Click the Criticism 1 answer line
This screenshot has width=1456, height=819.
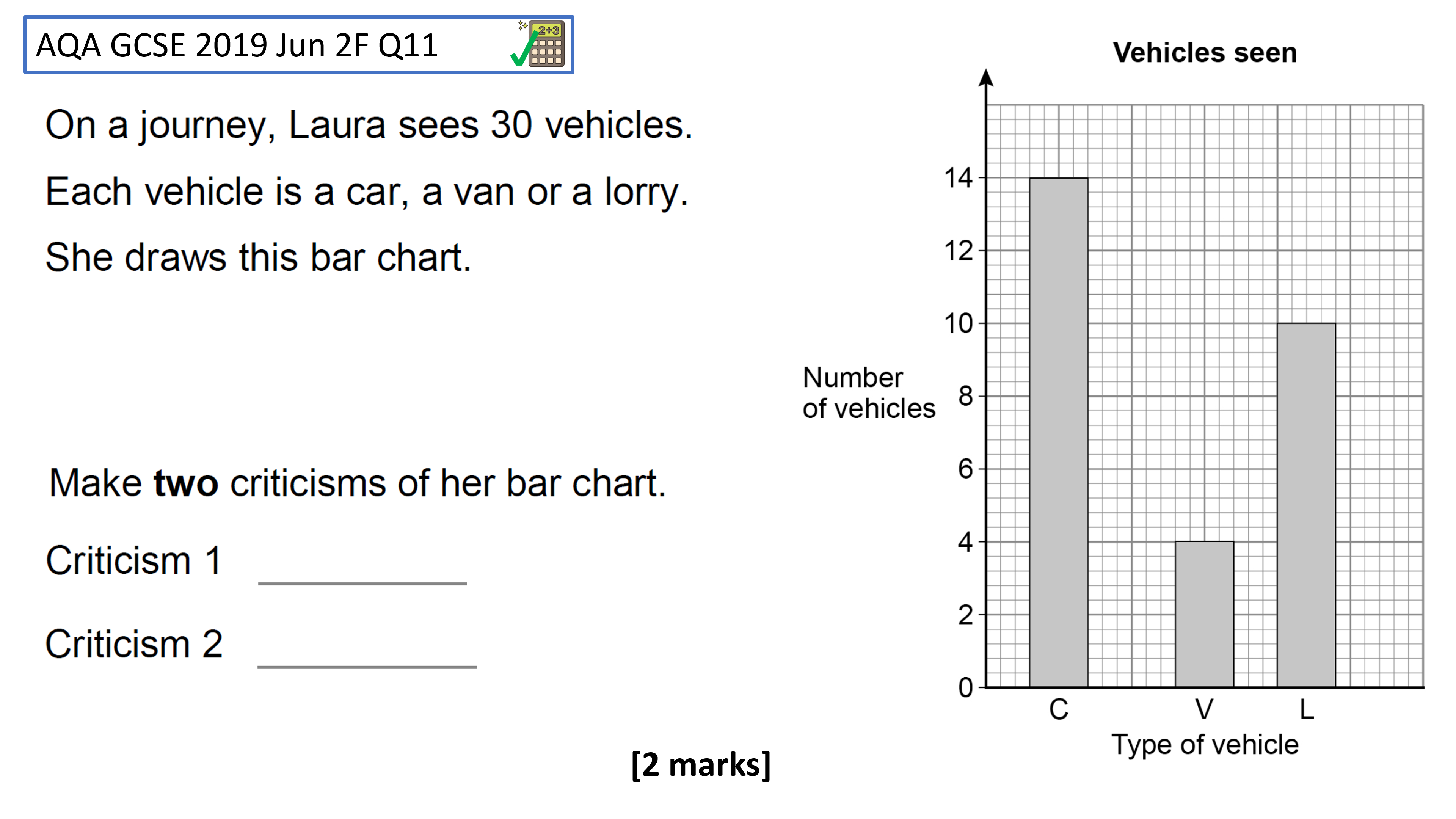[362, 583]
